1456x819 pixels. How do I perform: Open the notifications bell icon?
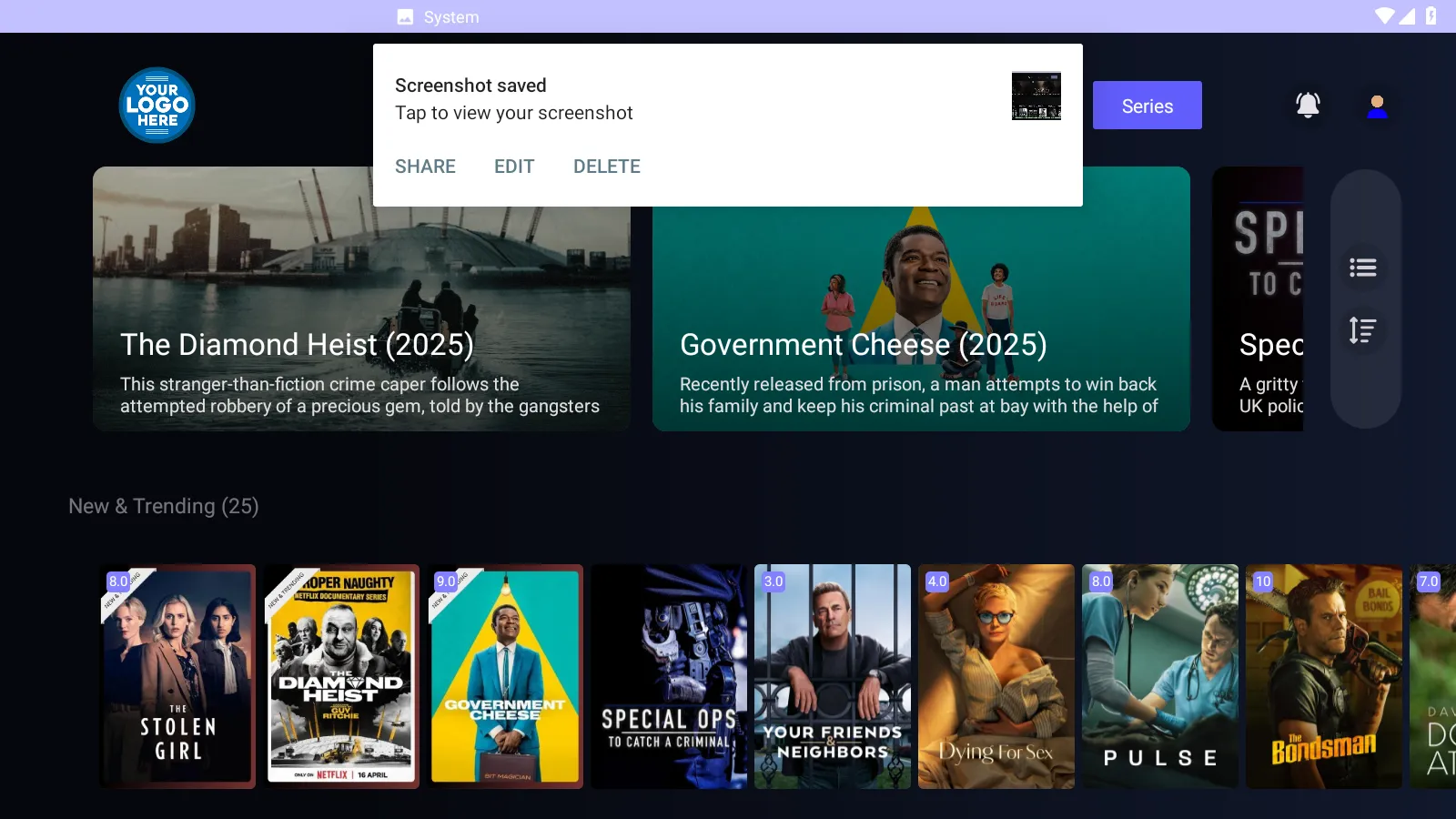coord(1308,106)
